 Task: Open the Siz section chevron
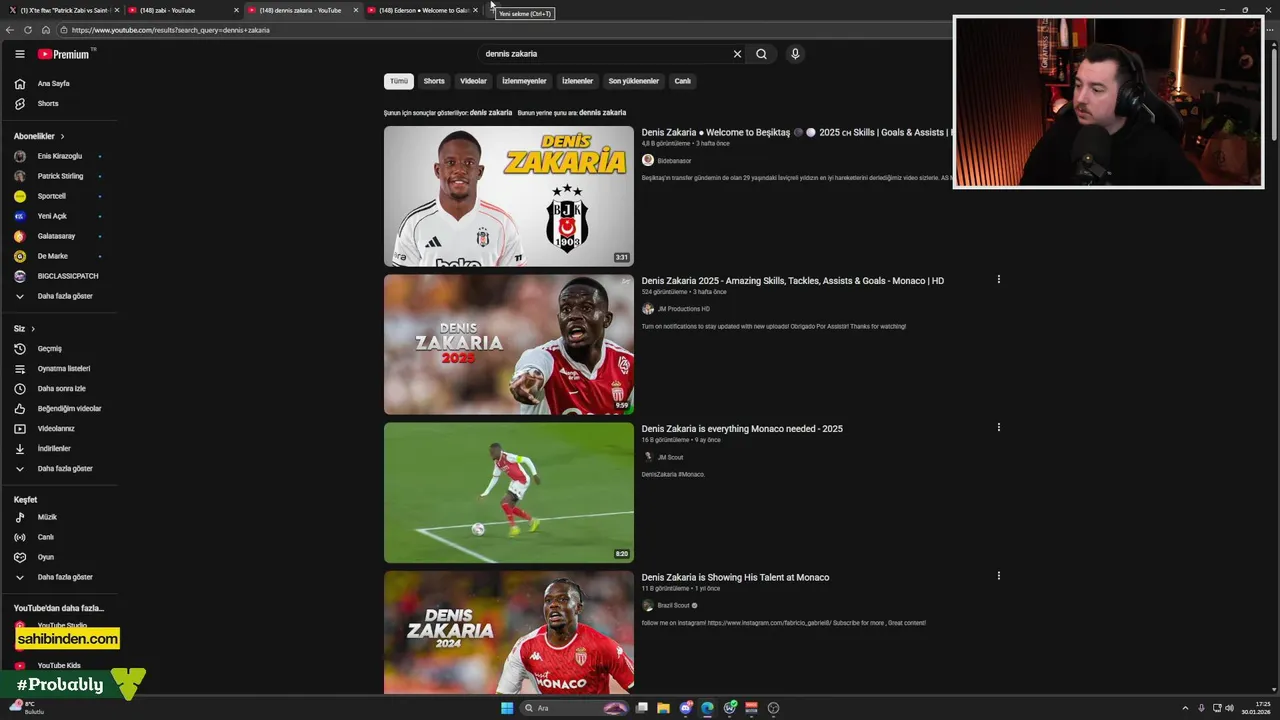point(33,329)
